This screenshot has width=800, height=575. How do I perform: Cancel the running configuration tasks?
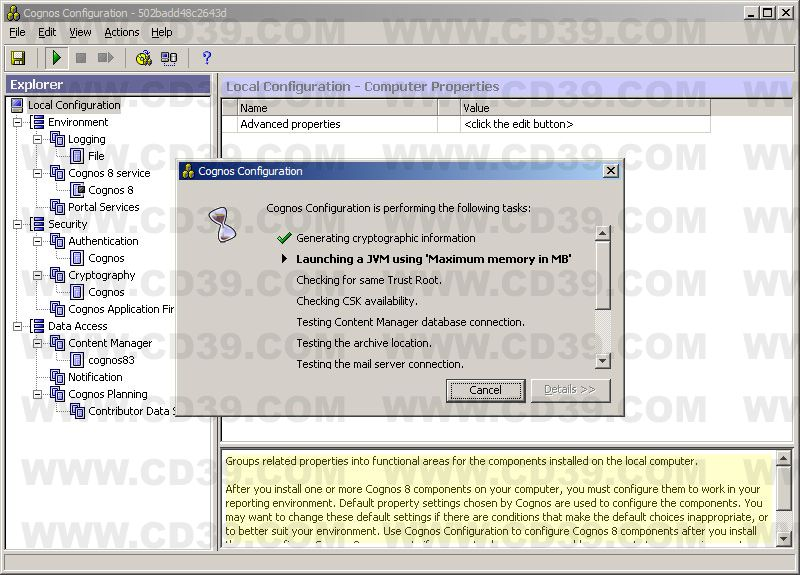[485, 390]
